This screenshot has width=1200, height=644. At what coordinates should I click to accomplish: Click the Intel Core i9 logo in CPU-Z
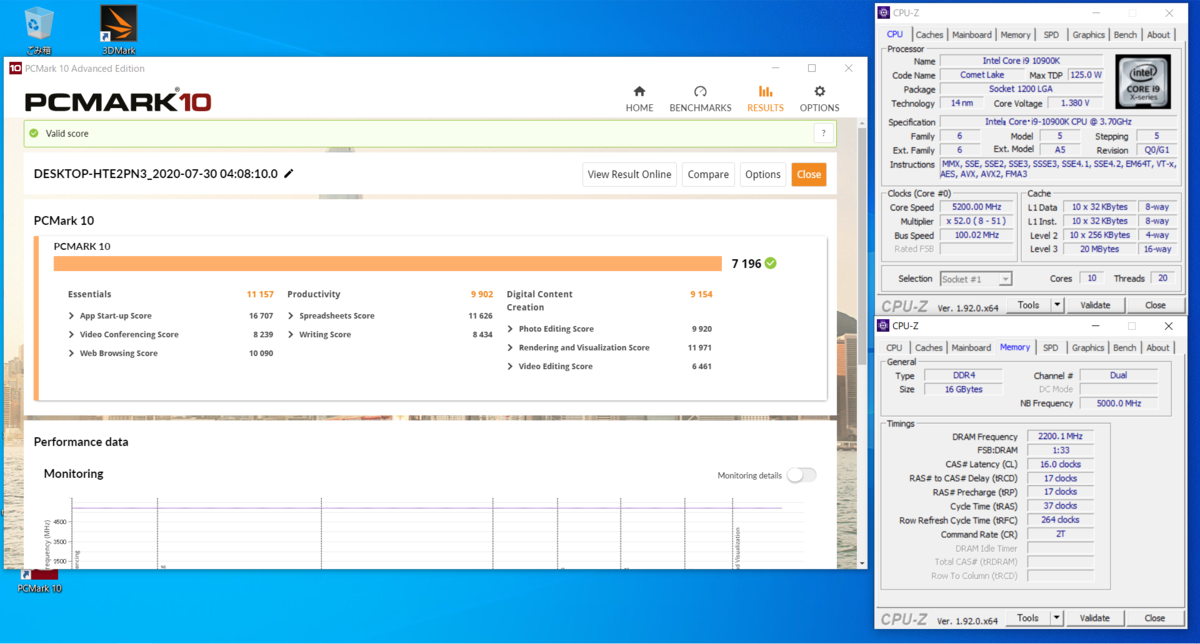[1144, 83]
